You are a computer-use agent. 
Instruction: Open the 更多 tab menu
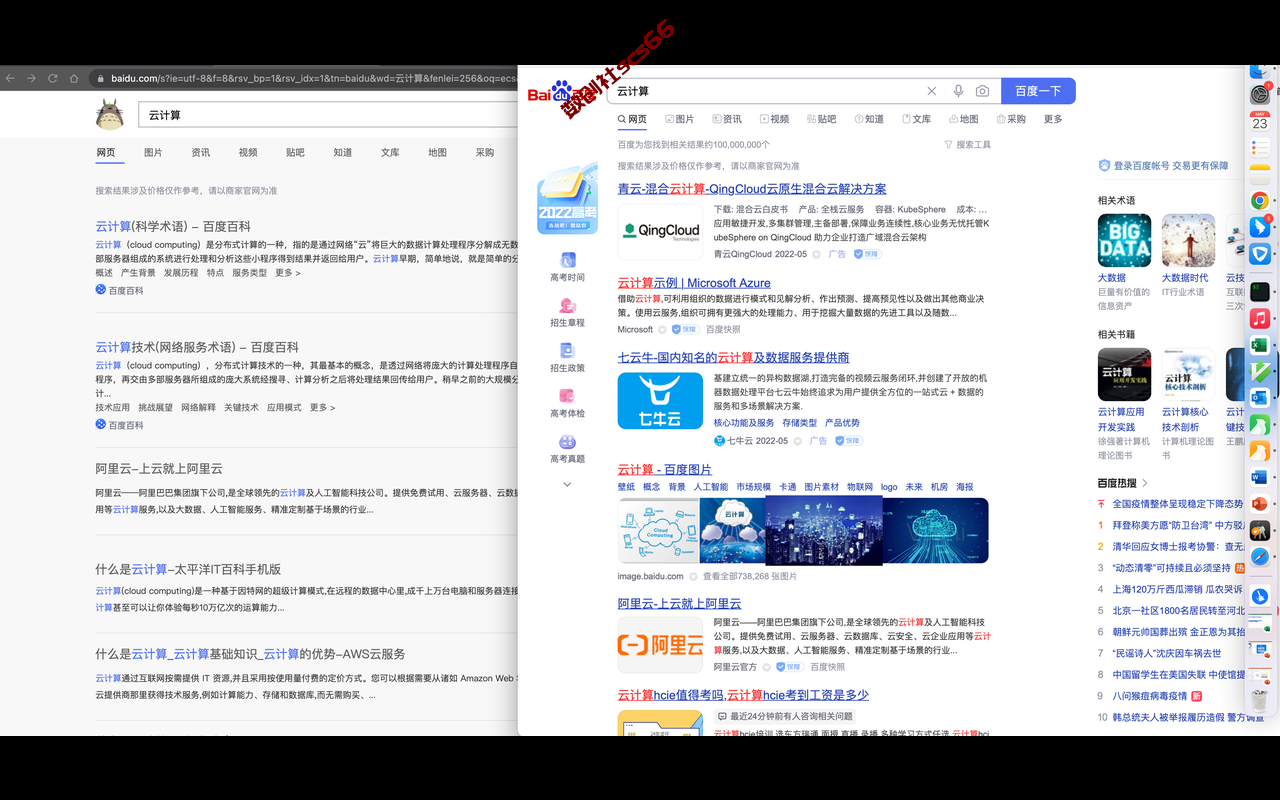1053,119
